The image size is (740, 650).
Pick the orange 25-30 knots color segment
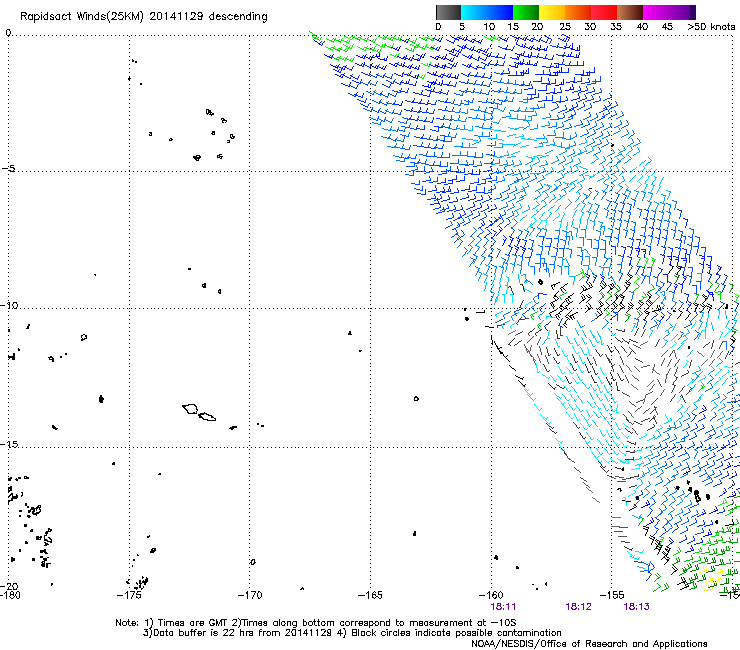click(x=578, y=12)
